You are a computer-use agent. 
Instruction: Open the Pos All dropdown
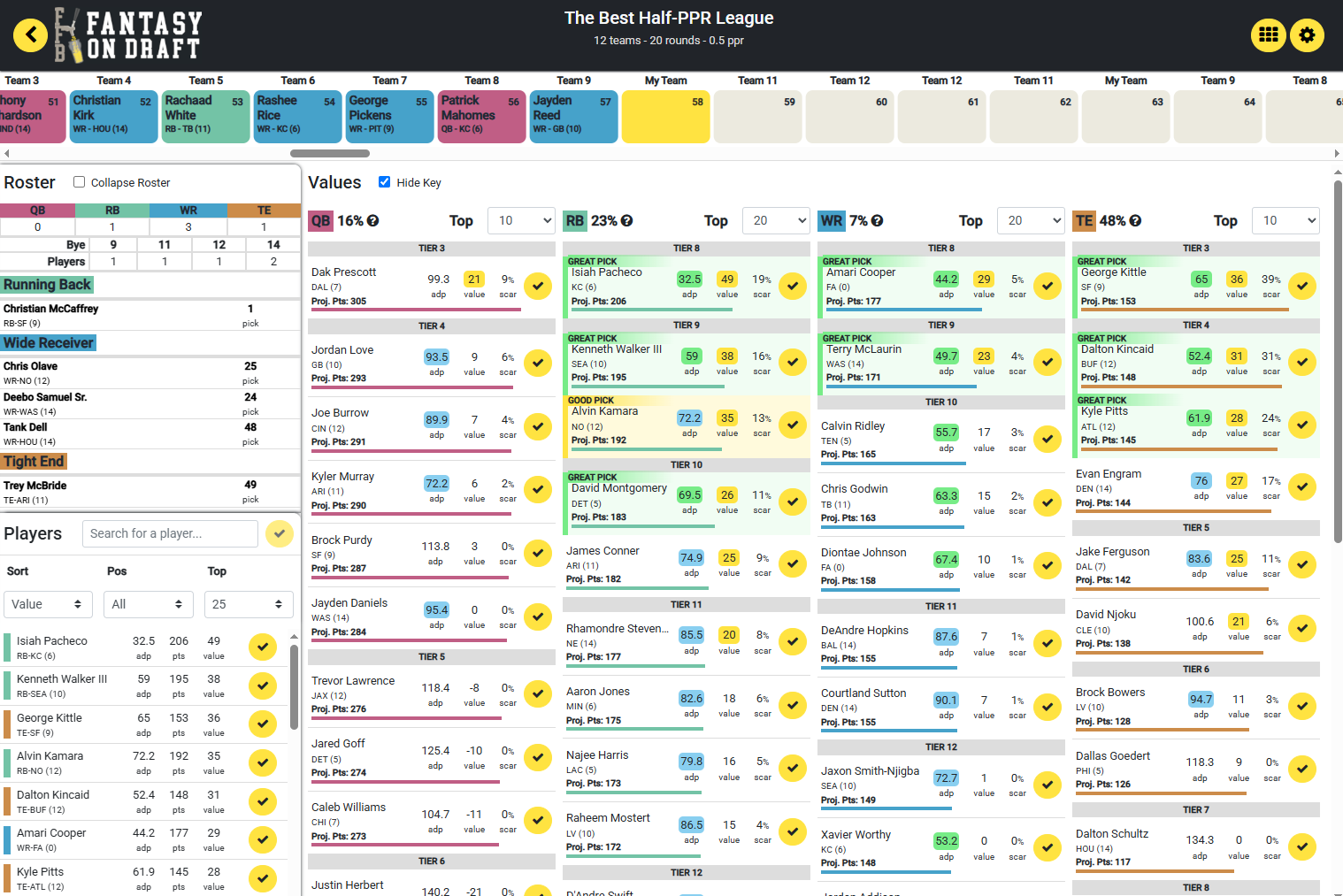(149, 604)
